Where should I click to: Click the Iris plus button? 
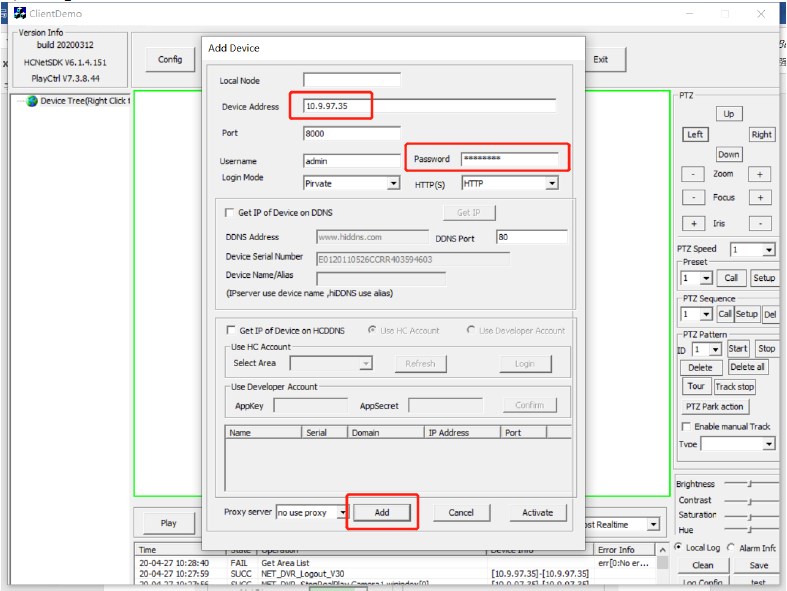pos(692,223)
